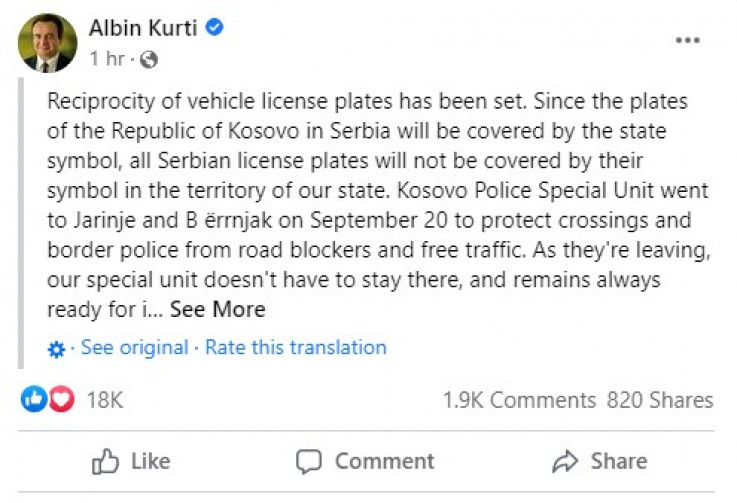The height and width of the screenshot is (503, 737).
Task: Click the translation settings gear icon
Action: pos(57,349)
